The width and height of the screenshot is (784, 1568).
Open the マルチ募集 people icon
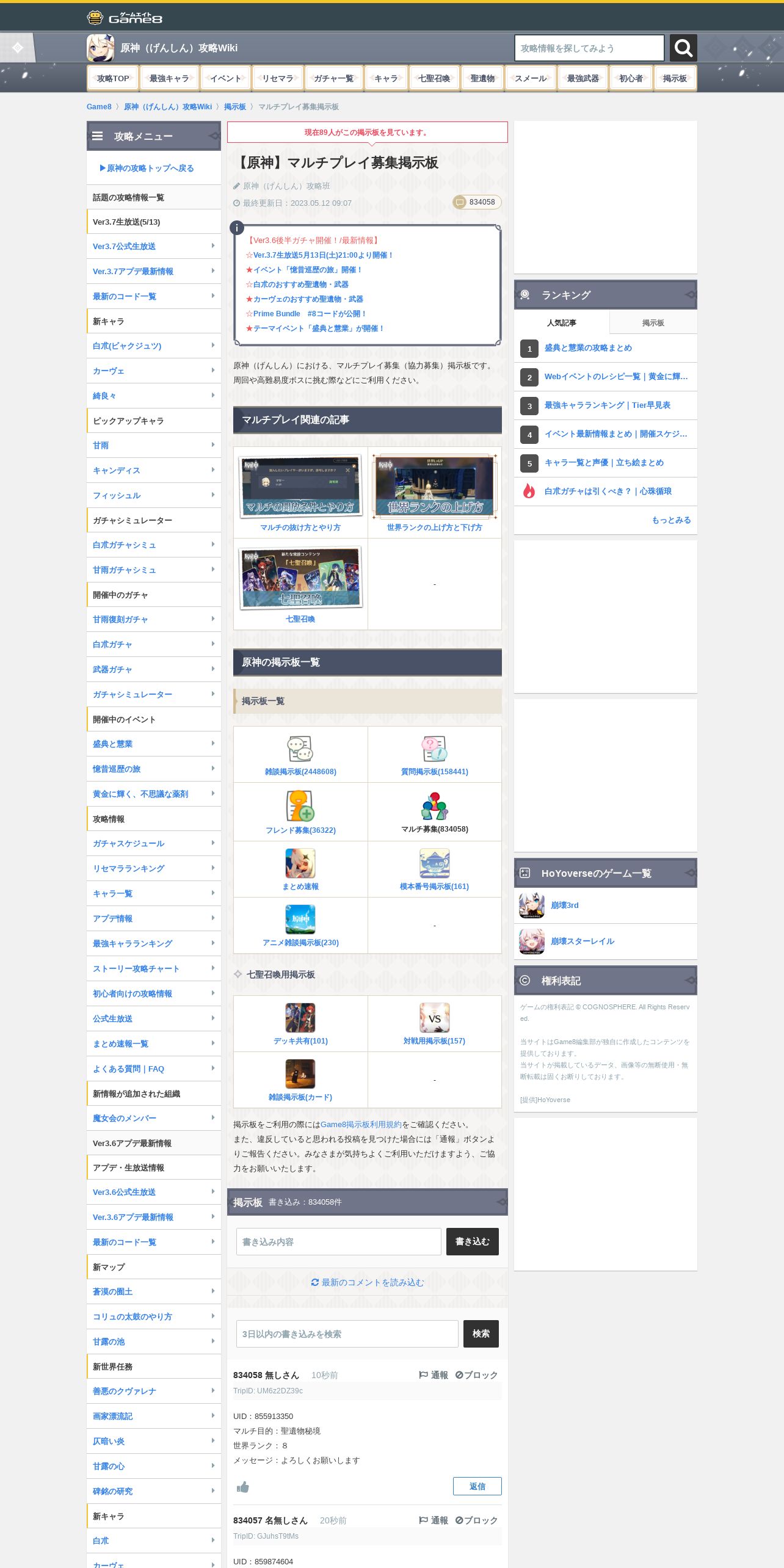point(434,806)
